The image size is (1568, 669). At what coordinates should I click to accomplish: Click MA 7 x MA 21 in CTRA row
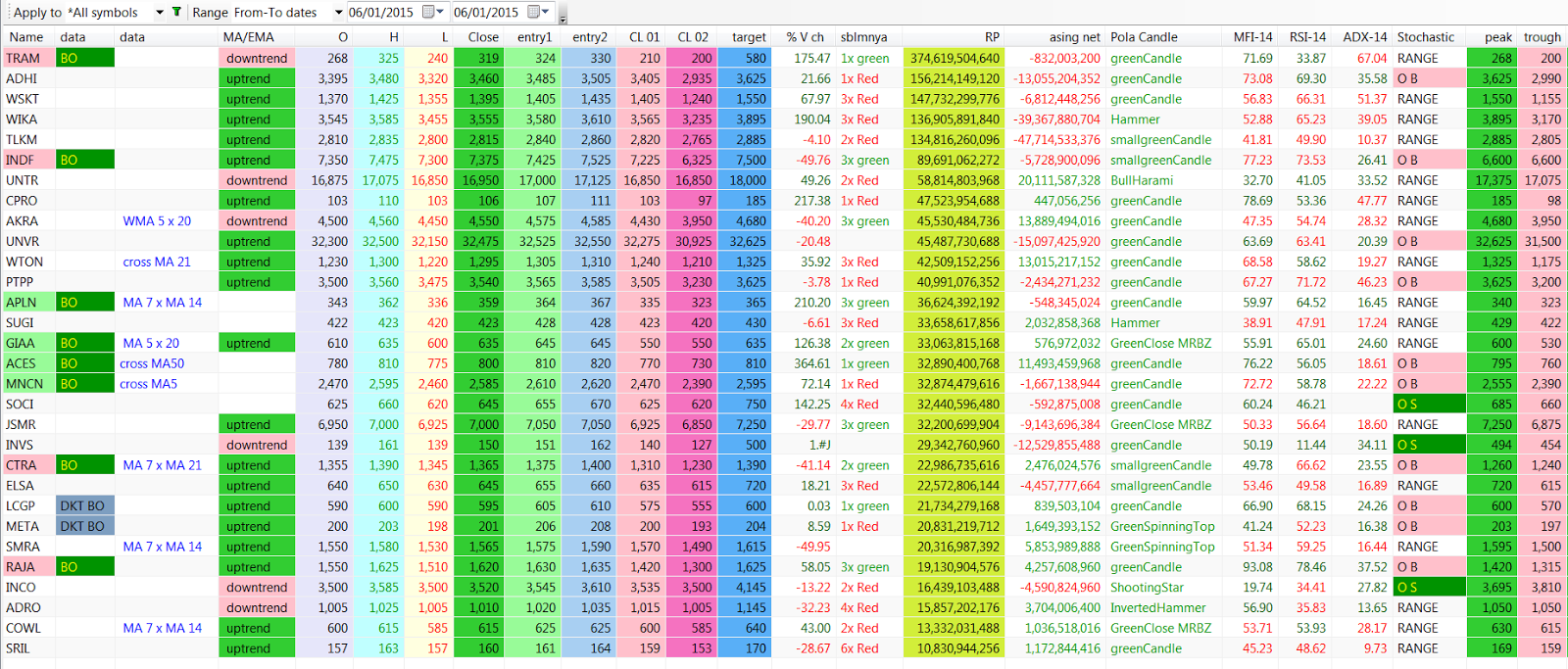[163, 465]
